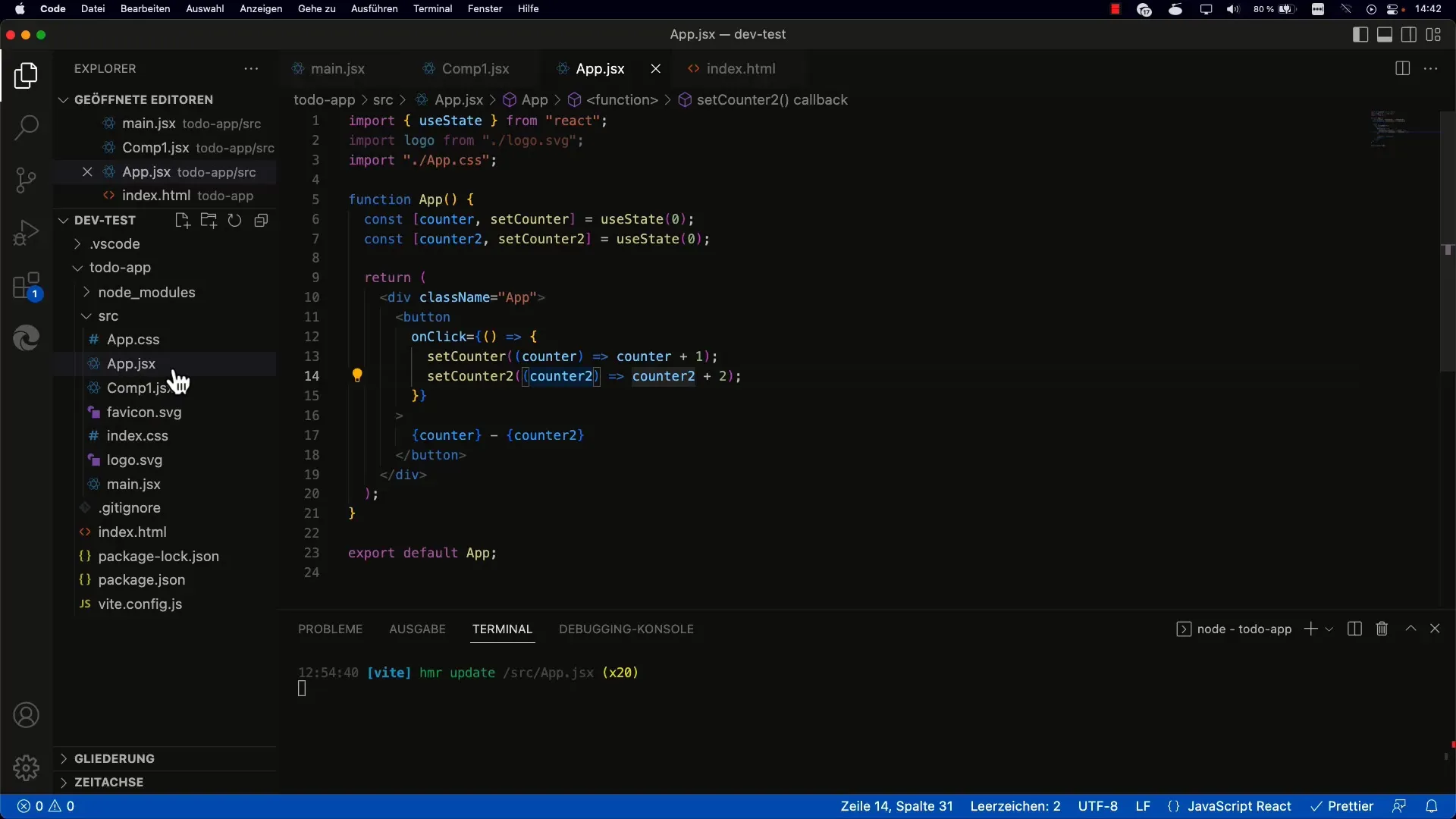This screenshot has width=1456, height=819.
Task: Open terminal launch profile dropdown
Action: pyautogui.click(x=1329, y=629)
